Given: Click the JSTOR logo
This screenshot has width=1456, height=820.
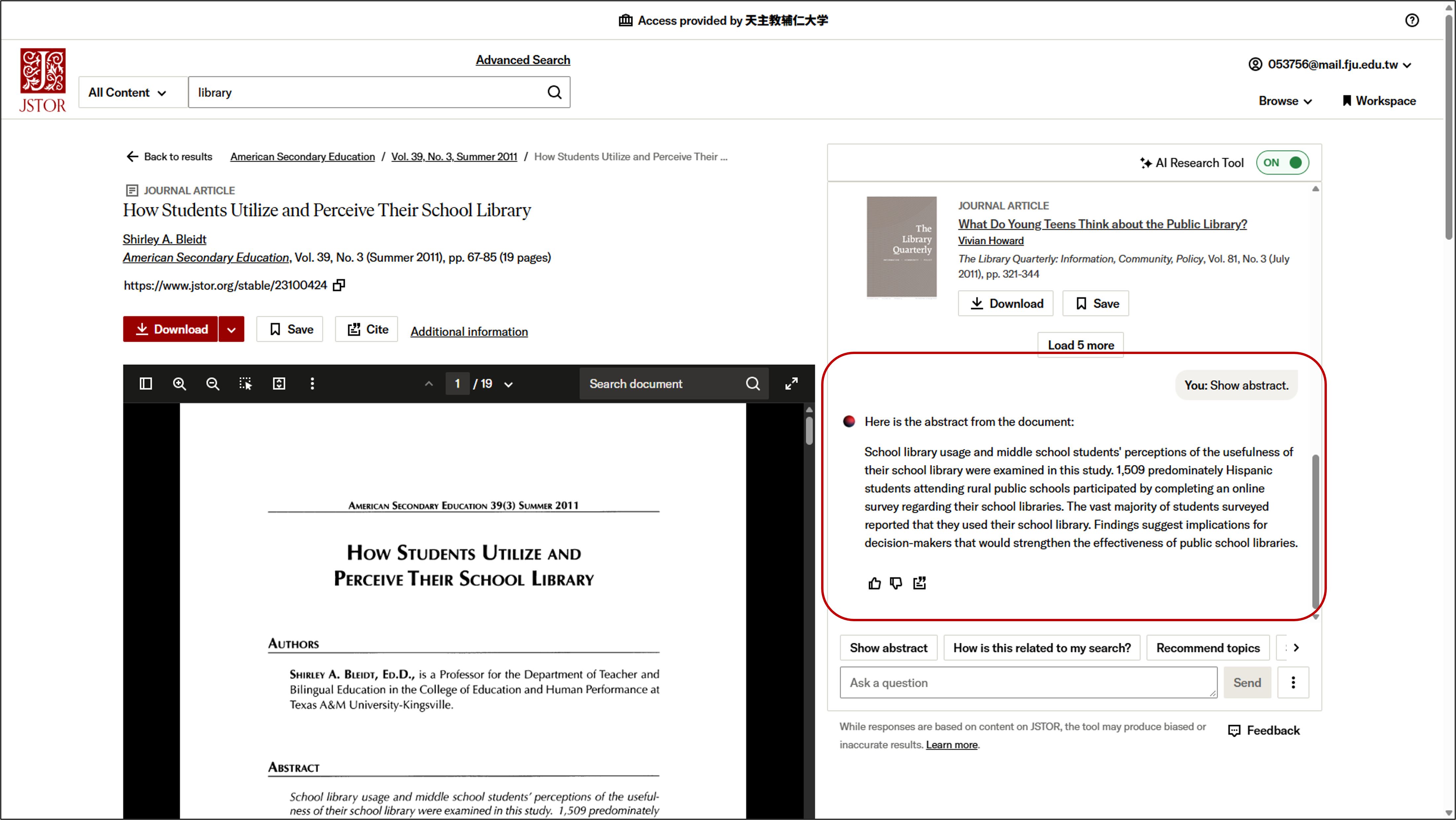Looking at the screenshot, I should [x=43, y=80].
